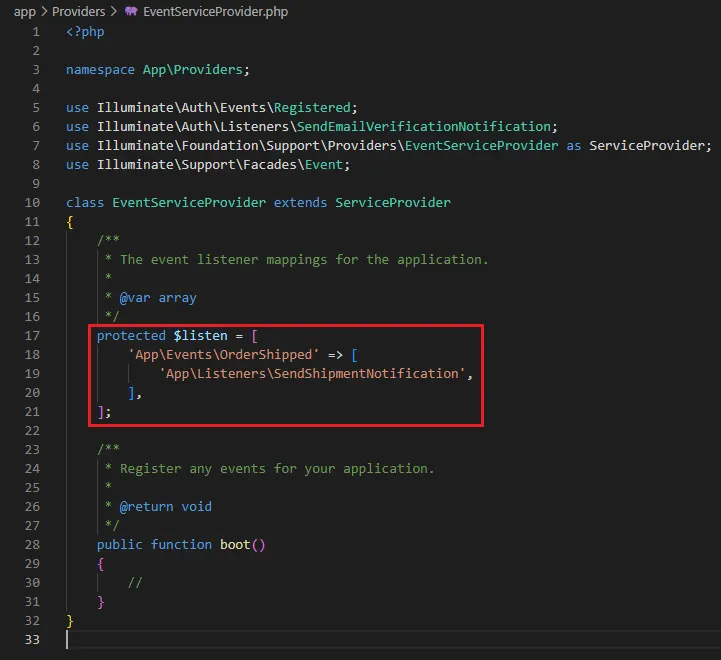
Task: Click the 'public' keyword on line 28
Action: 120,545
